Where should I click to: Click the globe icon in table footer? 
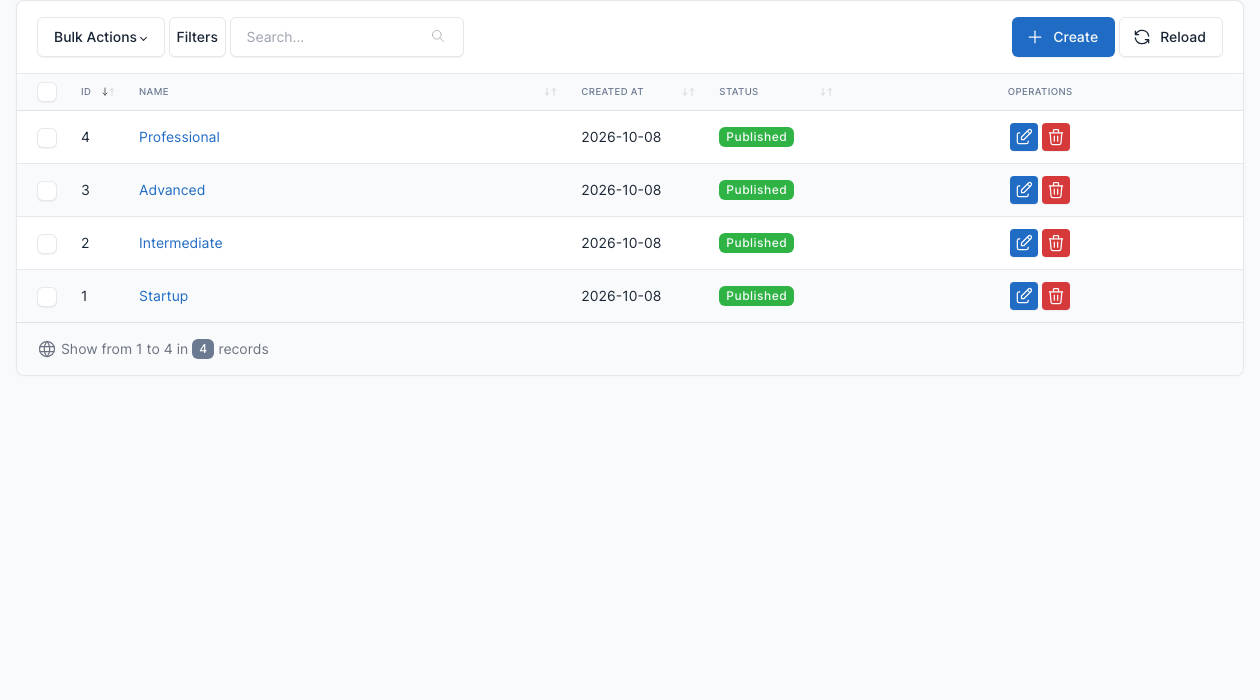[x=47, y=349]
